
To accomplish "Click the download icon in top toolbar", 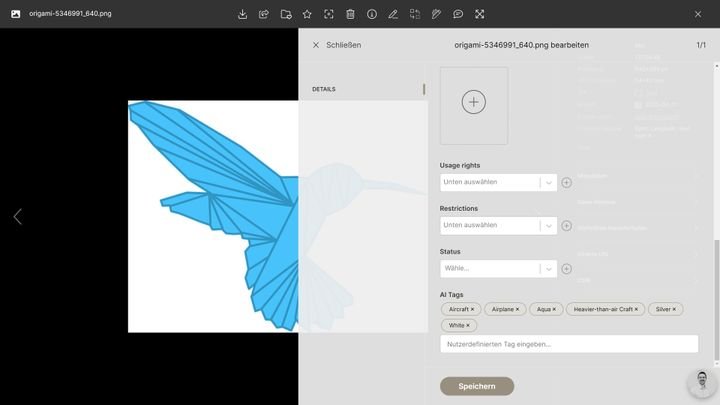I will coord(242,14).
